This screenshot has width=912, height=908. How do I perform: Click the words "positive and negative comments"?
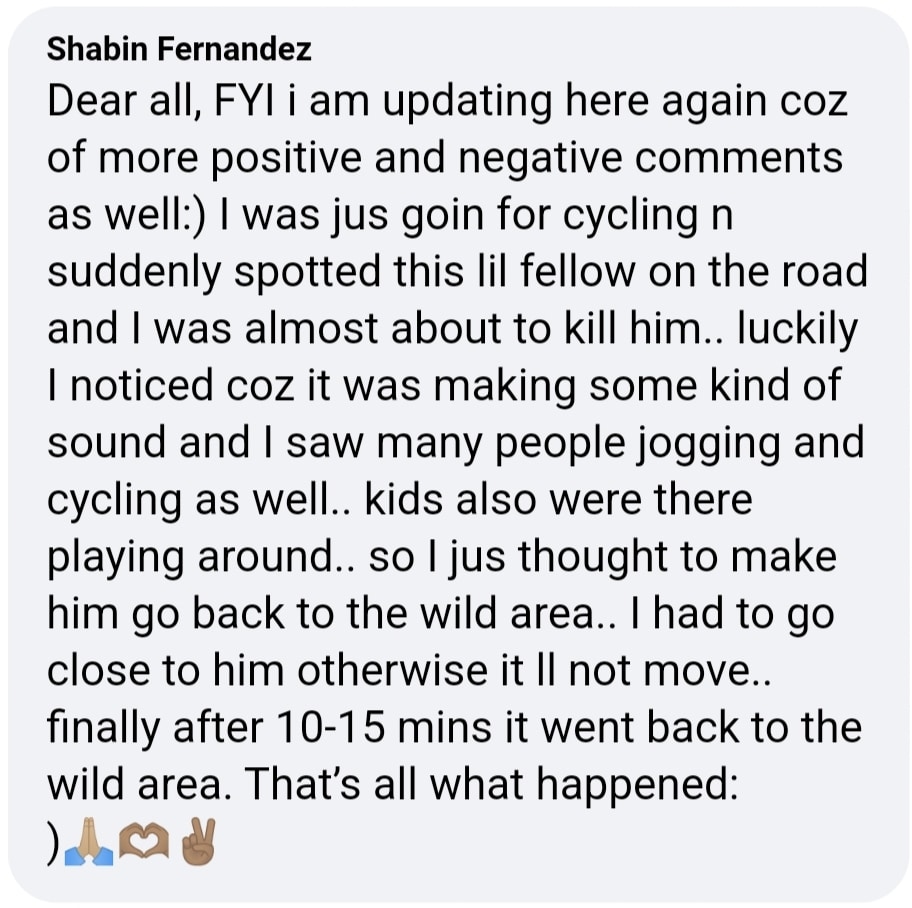pos(526,158)
